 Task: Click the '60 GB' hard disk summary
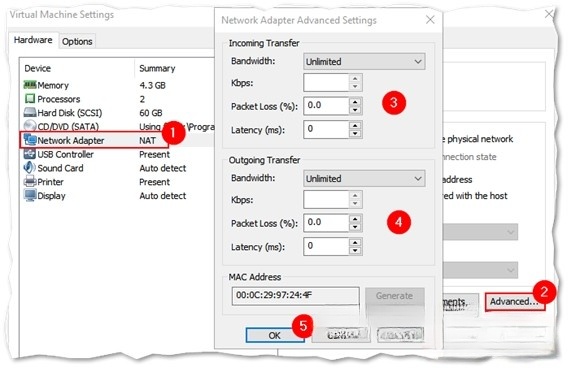tap(151, 113)
